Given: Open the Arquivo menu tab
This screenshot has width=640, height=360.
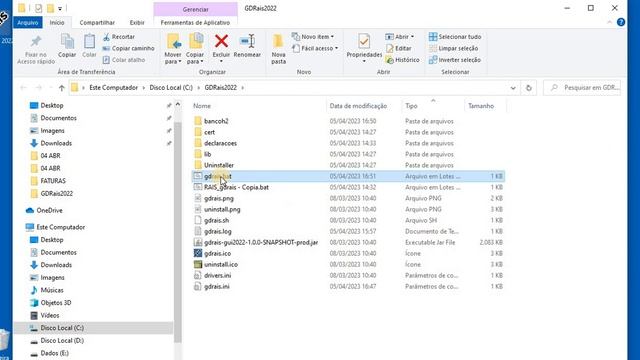Looking at the screenshot, I should [28, 22].
